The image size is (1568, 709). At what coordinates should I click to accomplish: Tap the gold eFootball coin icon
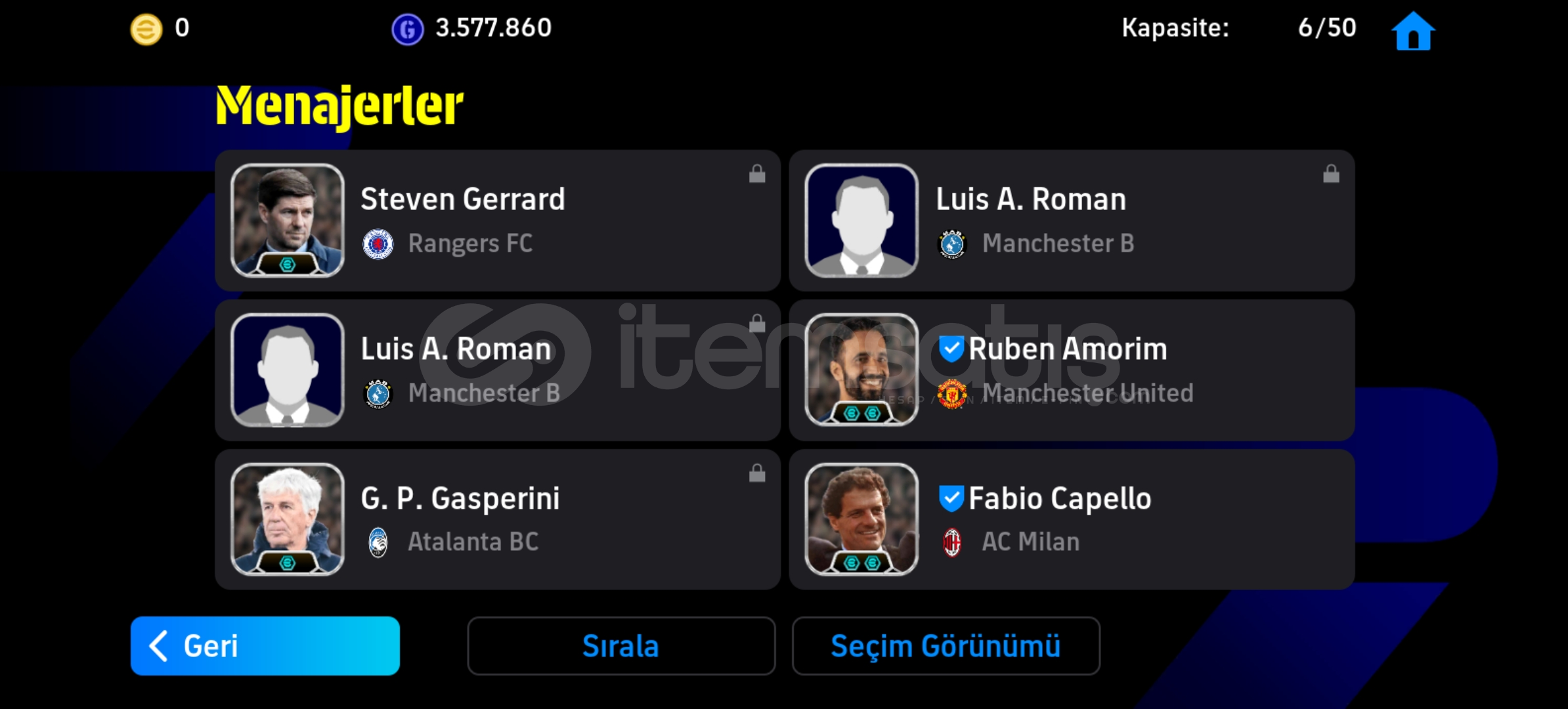coord(146,30)
